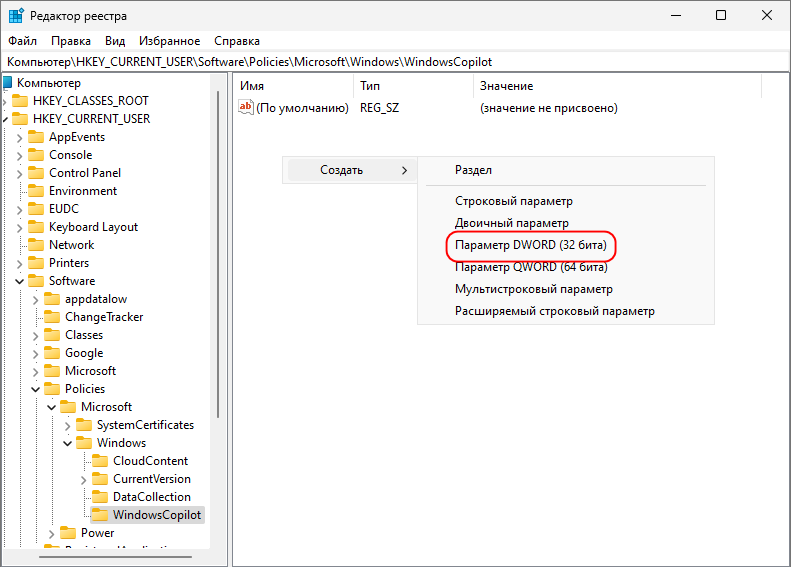Collapse the Policies tree node
Screen dimensions: 791x567
point(36,389)
